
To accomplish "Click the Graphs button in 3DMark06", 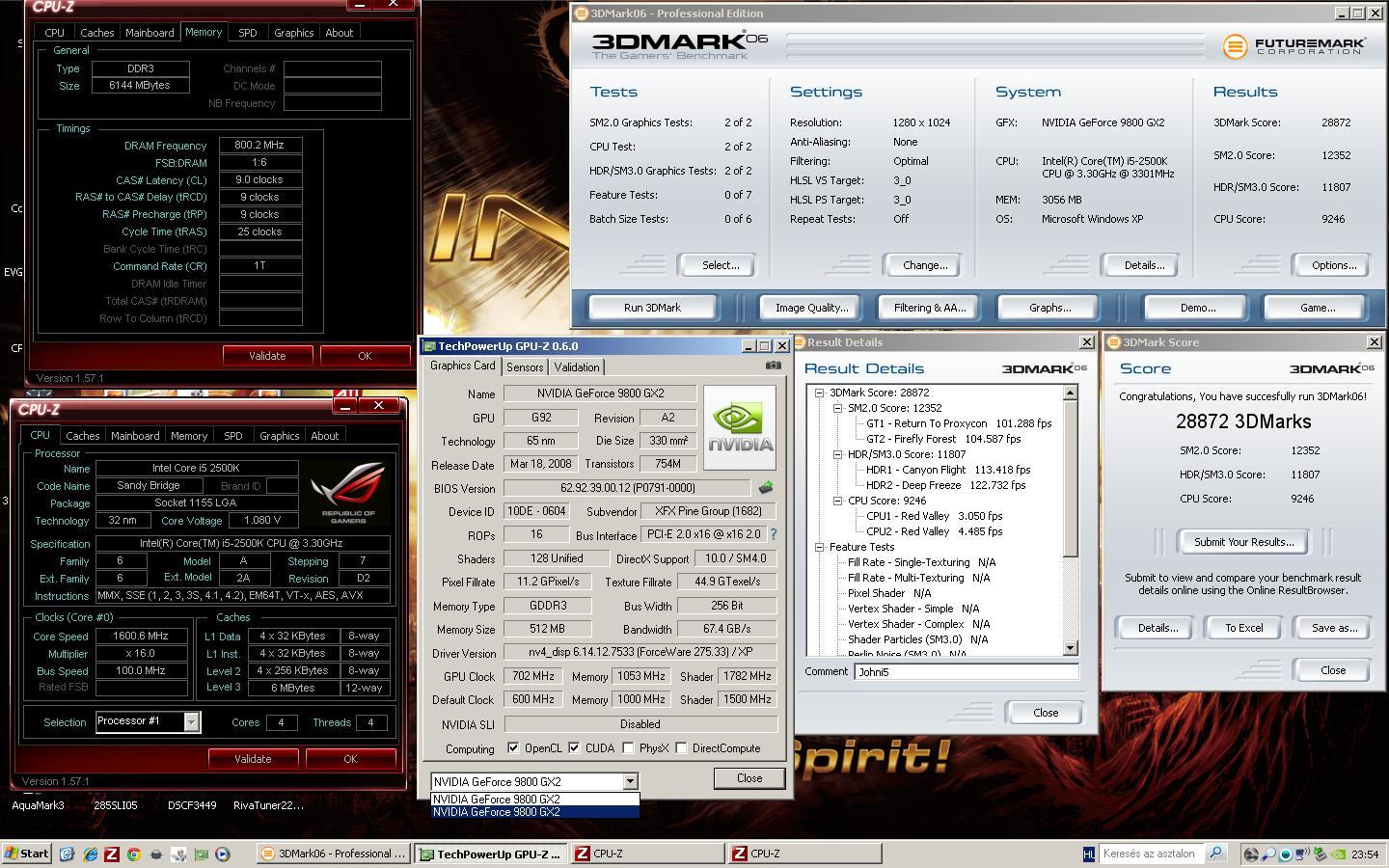I will [1049, 308].
